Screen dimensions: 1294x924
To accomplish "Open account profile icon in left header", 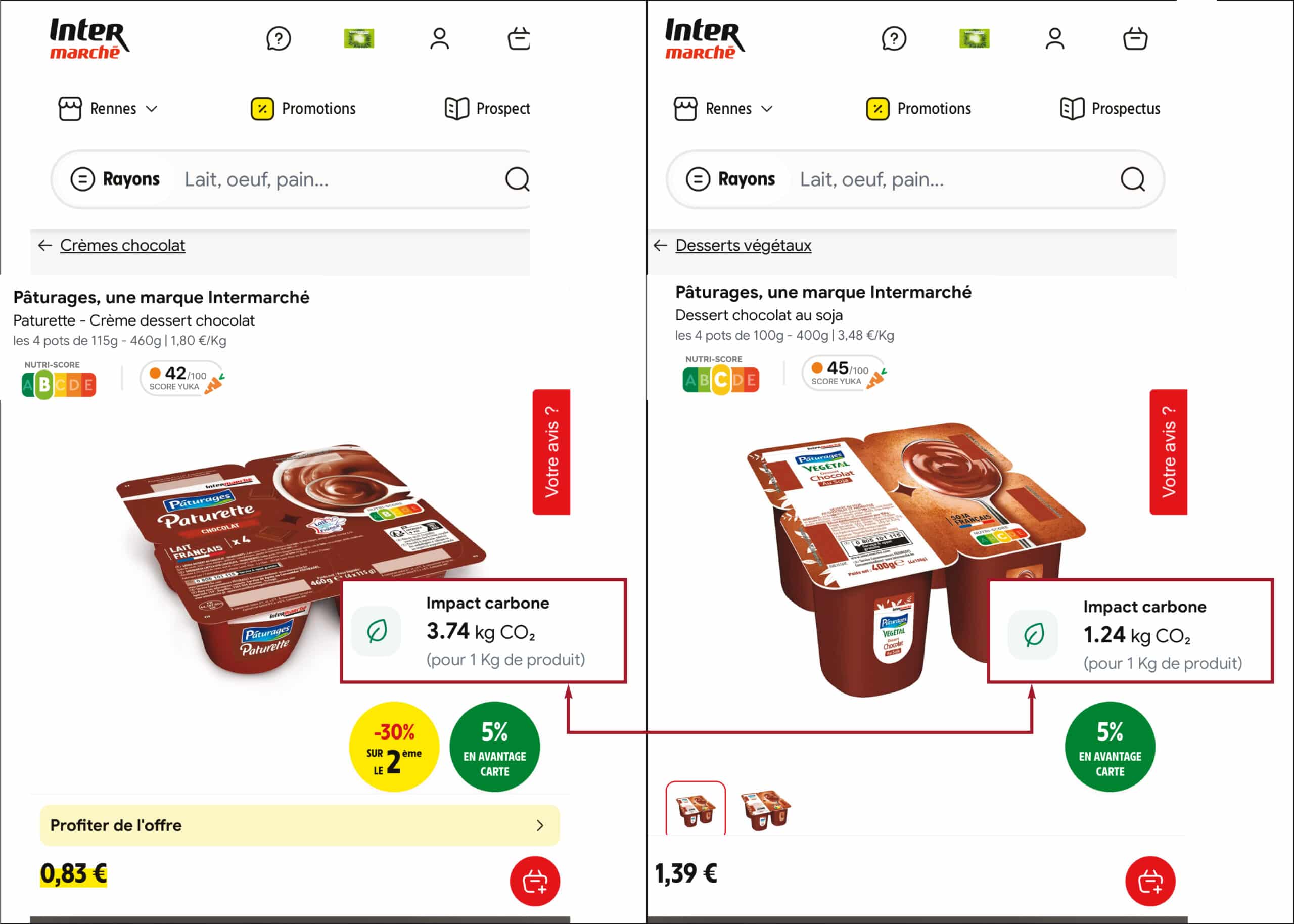I will pyautogui.click(x=439, y=39).
